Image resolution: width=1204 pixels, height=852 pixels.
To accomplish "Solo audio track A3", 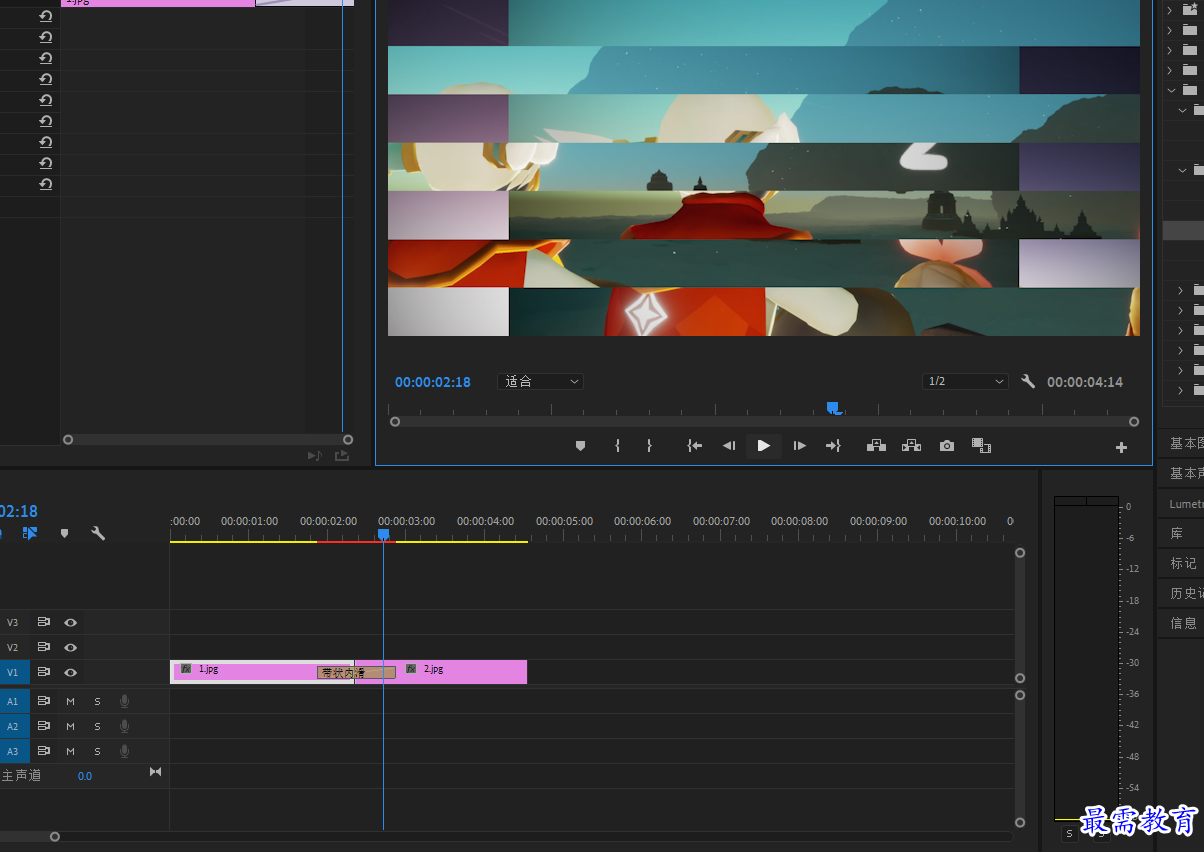I will pos(97,751).
